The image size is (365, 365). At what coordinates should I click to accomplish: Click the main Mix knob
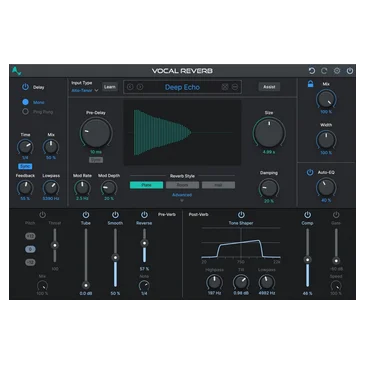[x=326, y=99]
